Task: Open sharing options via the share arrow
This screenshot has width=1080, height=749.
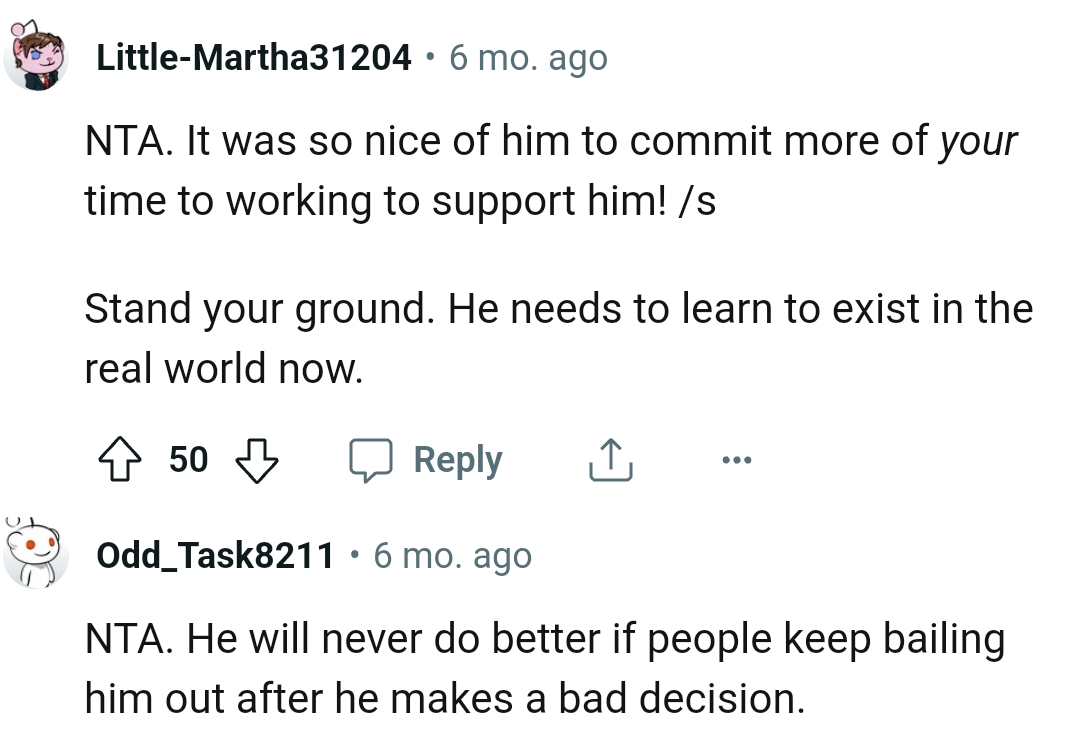Action: 611,459
